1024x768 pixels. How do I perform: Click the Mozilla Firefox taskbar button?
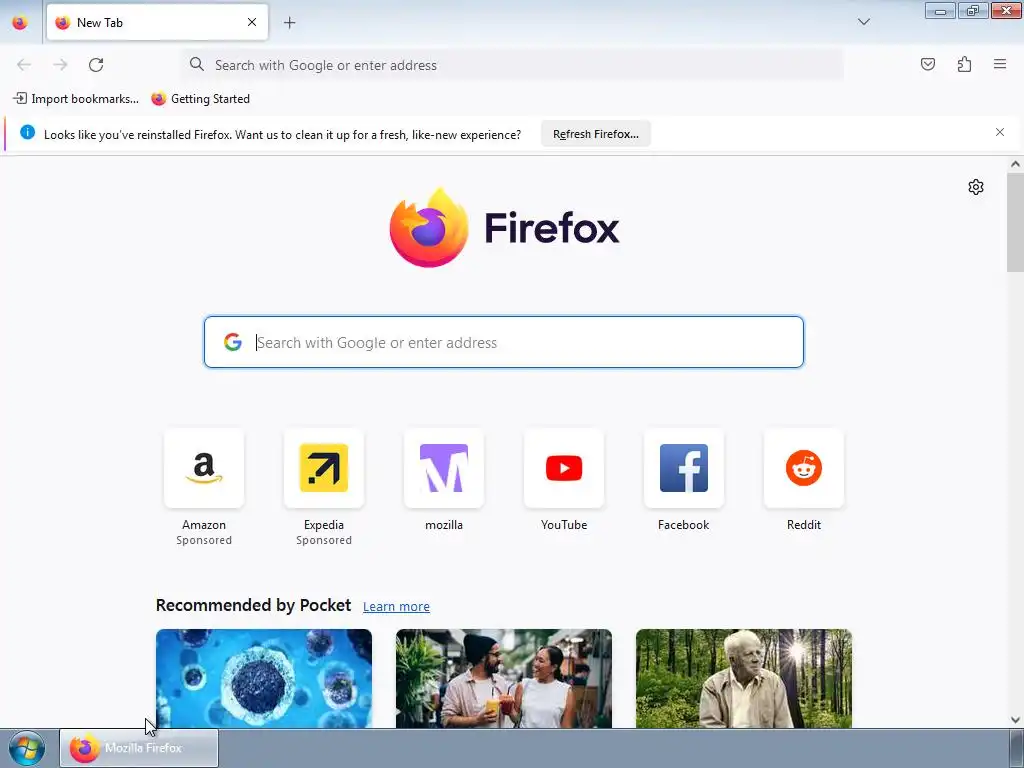point(139,748)
